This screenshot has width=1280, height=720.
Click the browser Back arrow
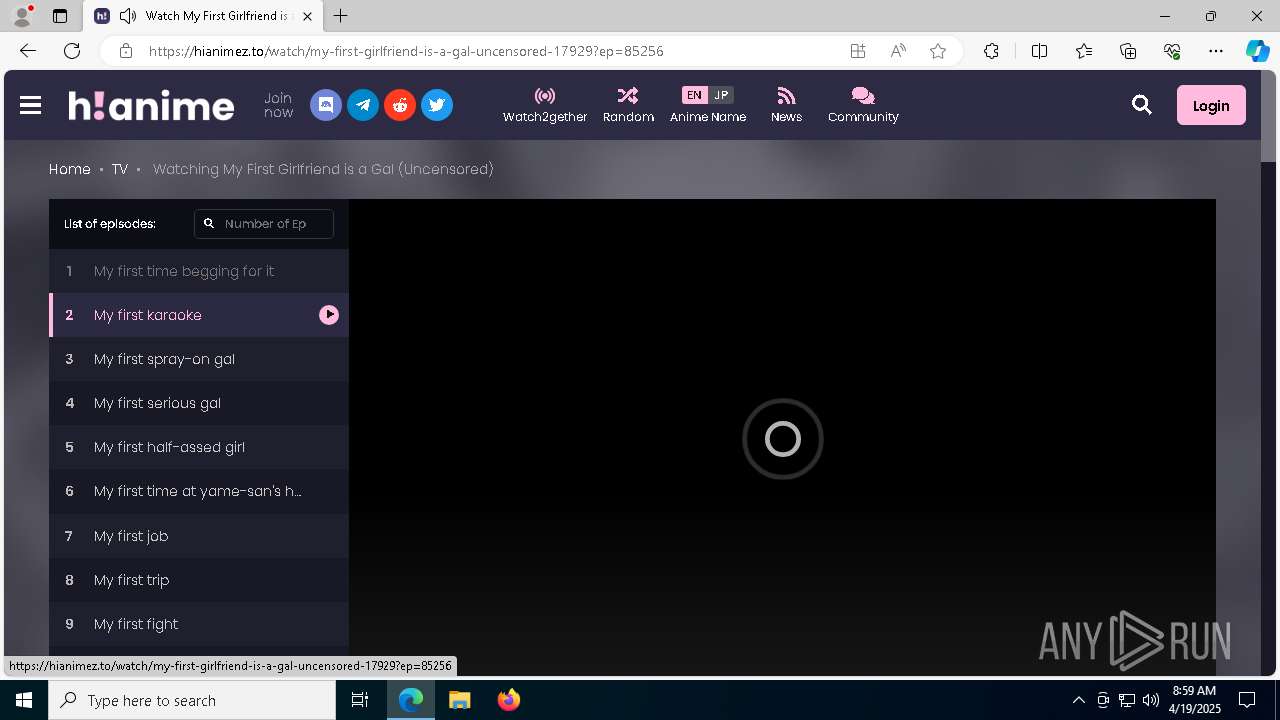[x=28, y=51]
